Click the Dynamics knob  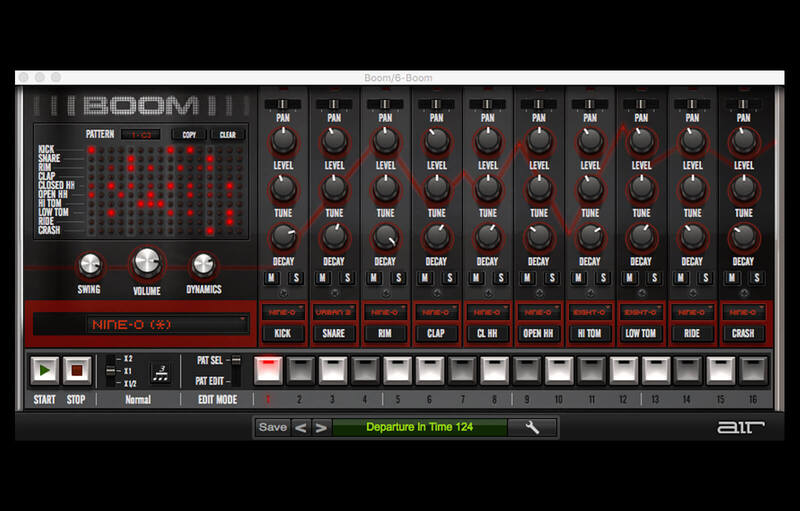[203, 265]
